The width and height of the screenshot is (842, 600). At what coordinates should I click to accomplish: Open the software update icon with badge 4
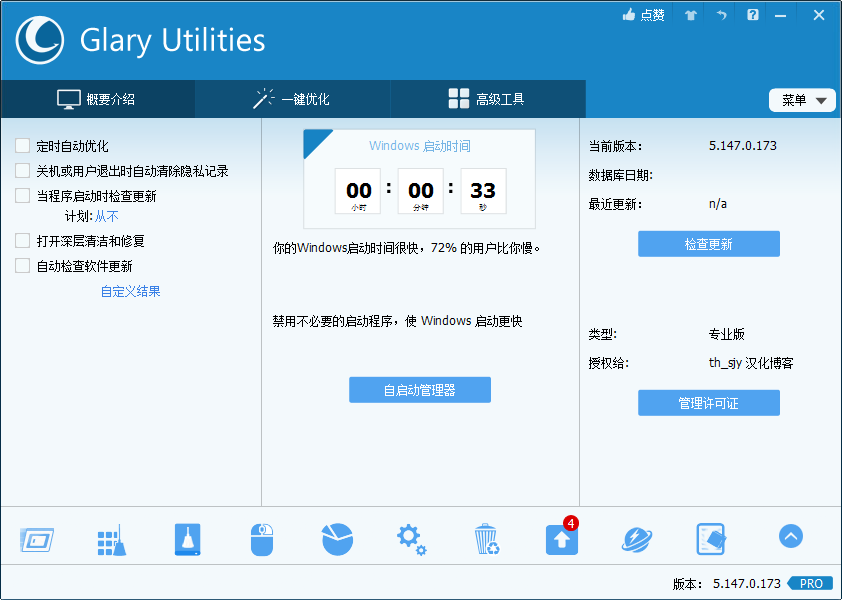pyautogui.click(x=562, y=537)
